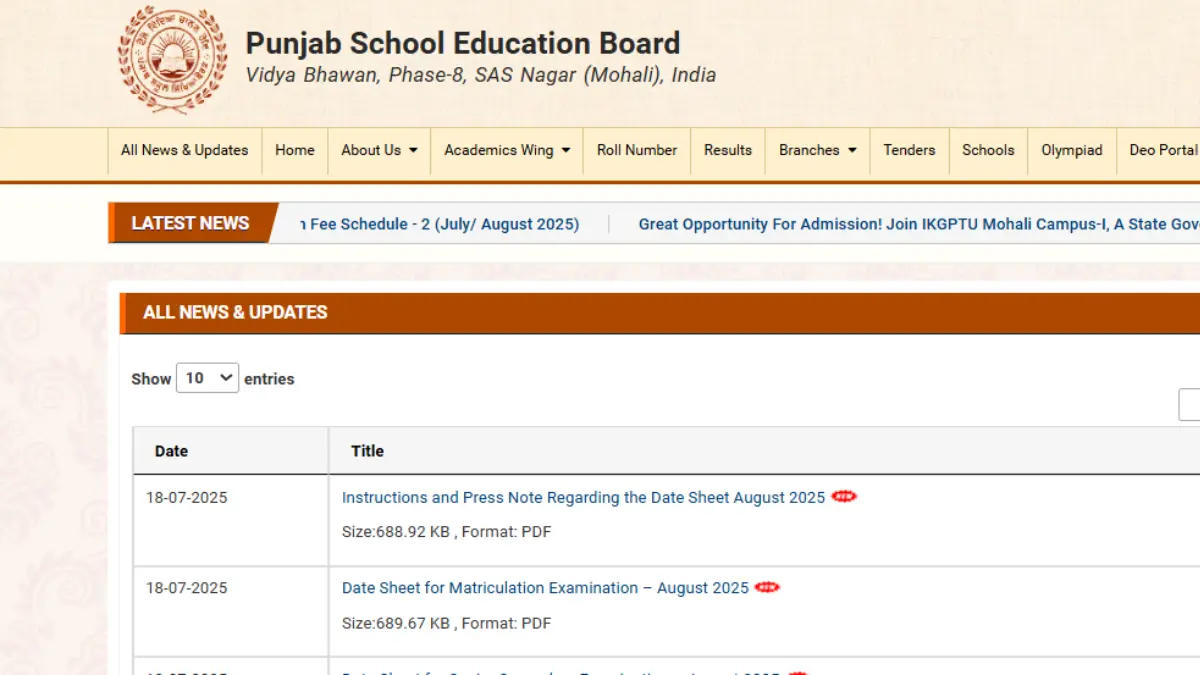
Task: Open the Schools page
Action: pos(988,150)
